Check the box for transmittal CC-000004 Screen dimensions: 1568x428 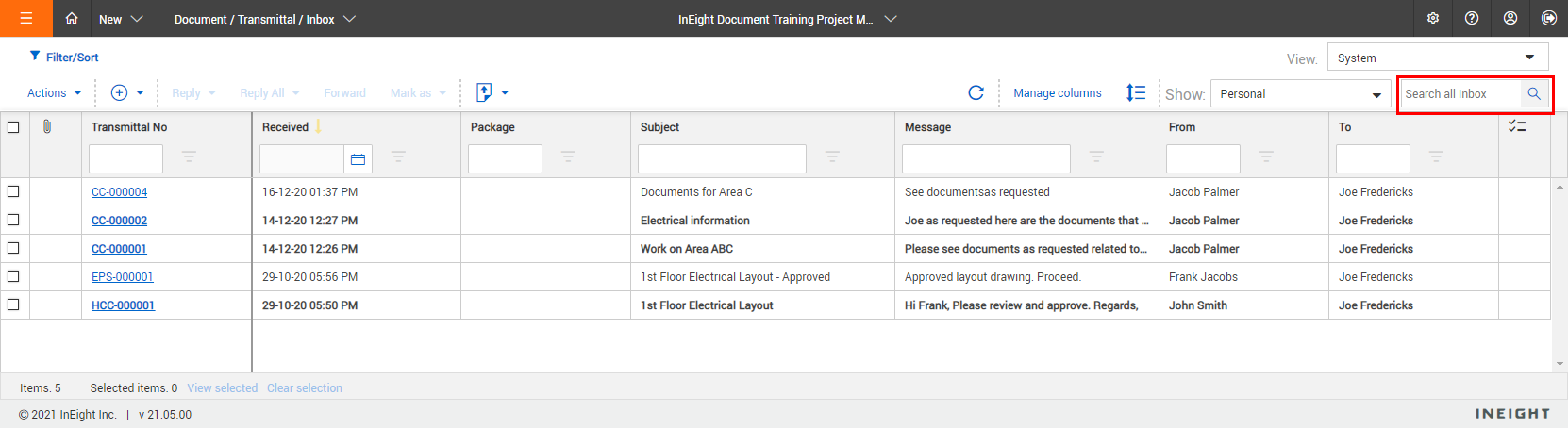[x=13, y=191]
